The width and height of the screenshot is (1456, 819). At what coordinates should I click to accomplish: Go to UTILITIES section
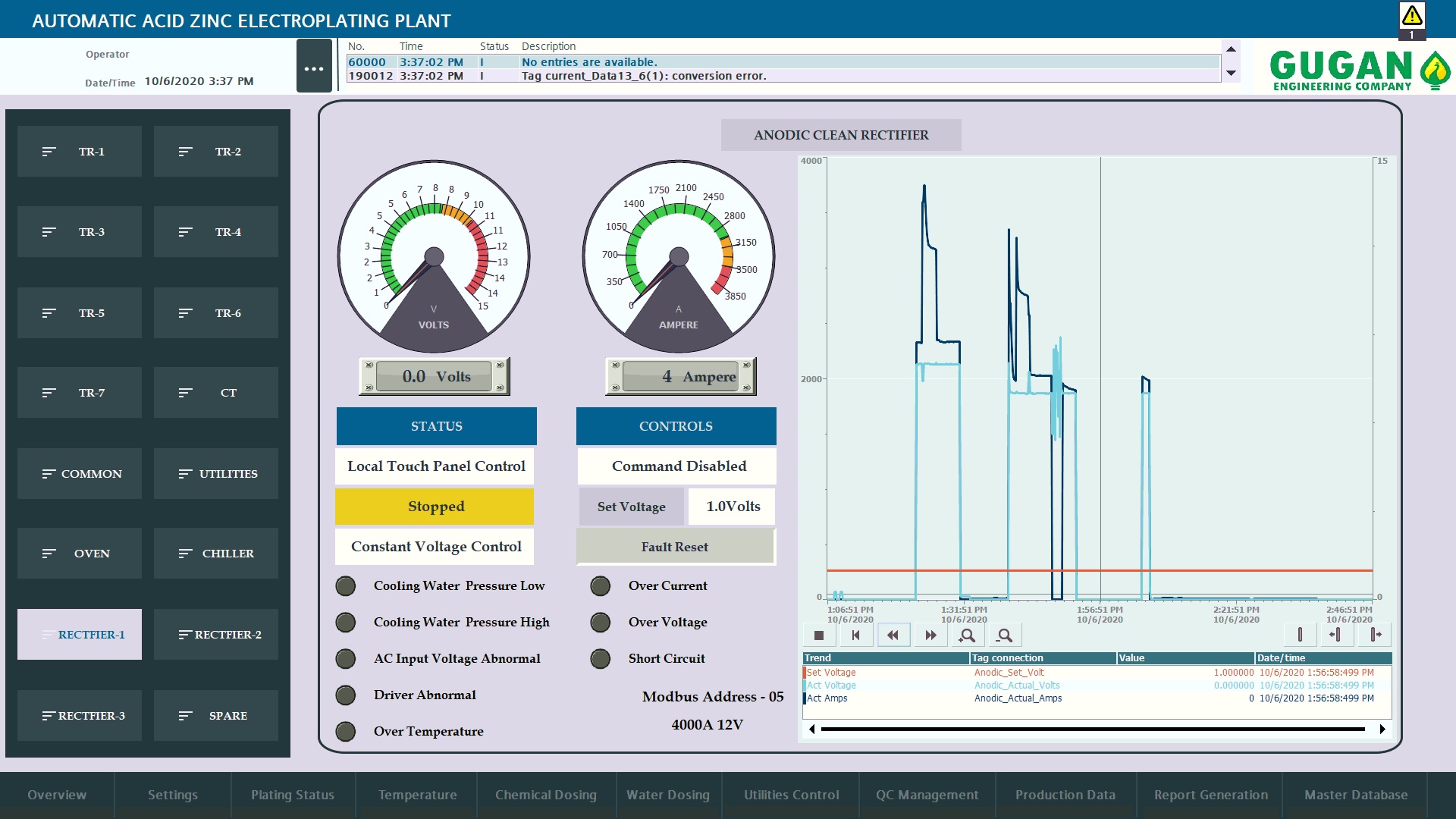tap(216, 474)
